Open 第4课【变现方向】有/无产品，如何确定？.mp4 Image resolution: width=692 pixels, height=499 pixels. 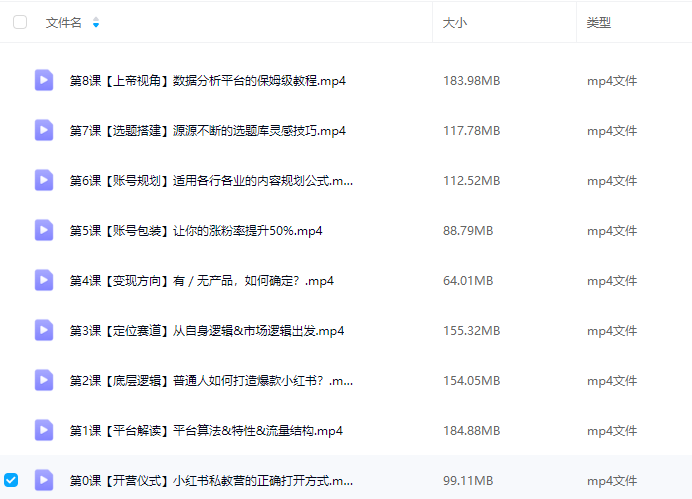point(201,281)
